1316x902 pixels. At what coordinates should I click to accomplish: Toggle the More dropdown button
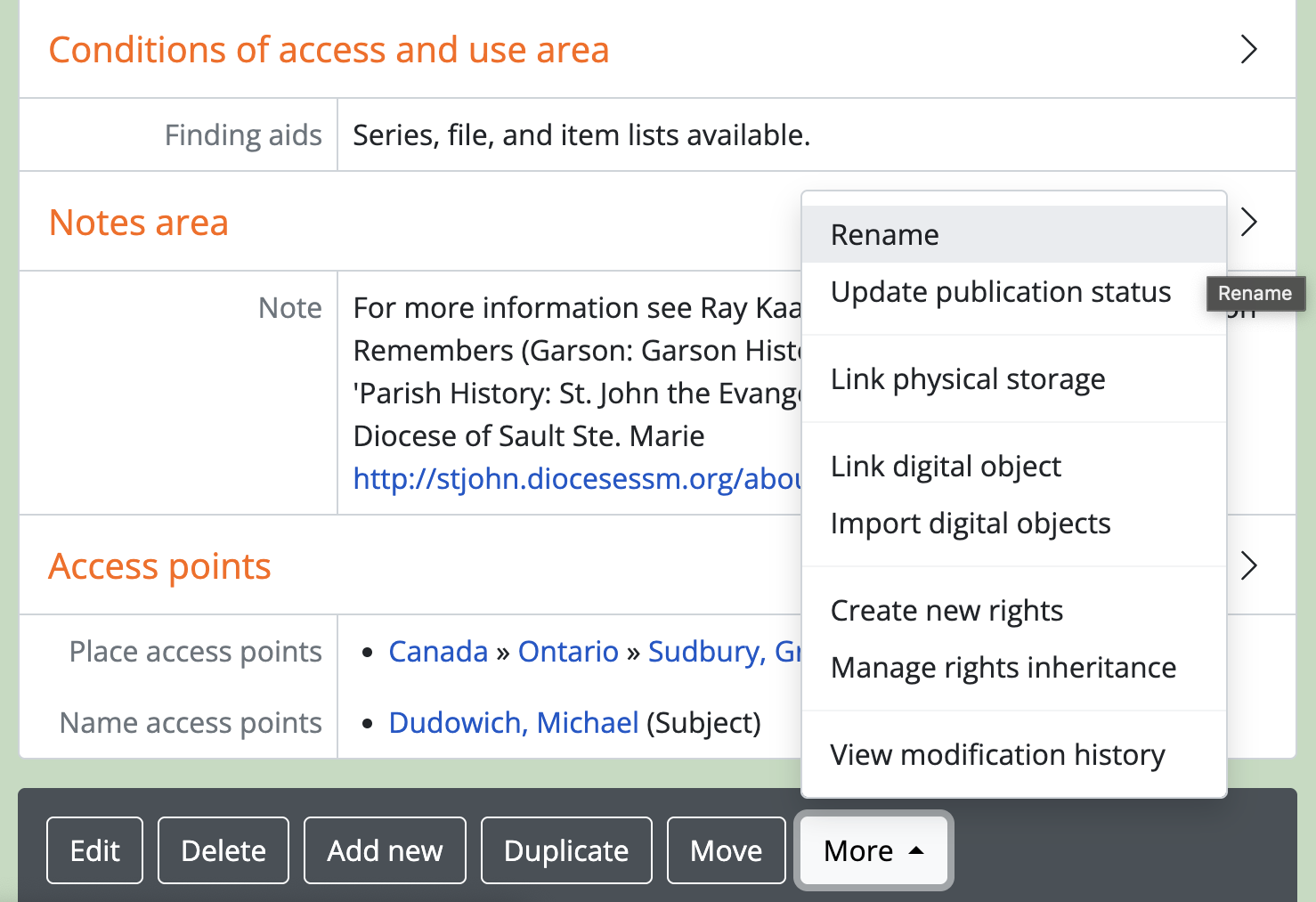point(873,850)
